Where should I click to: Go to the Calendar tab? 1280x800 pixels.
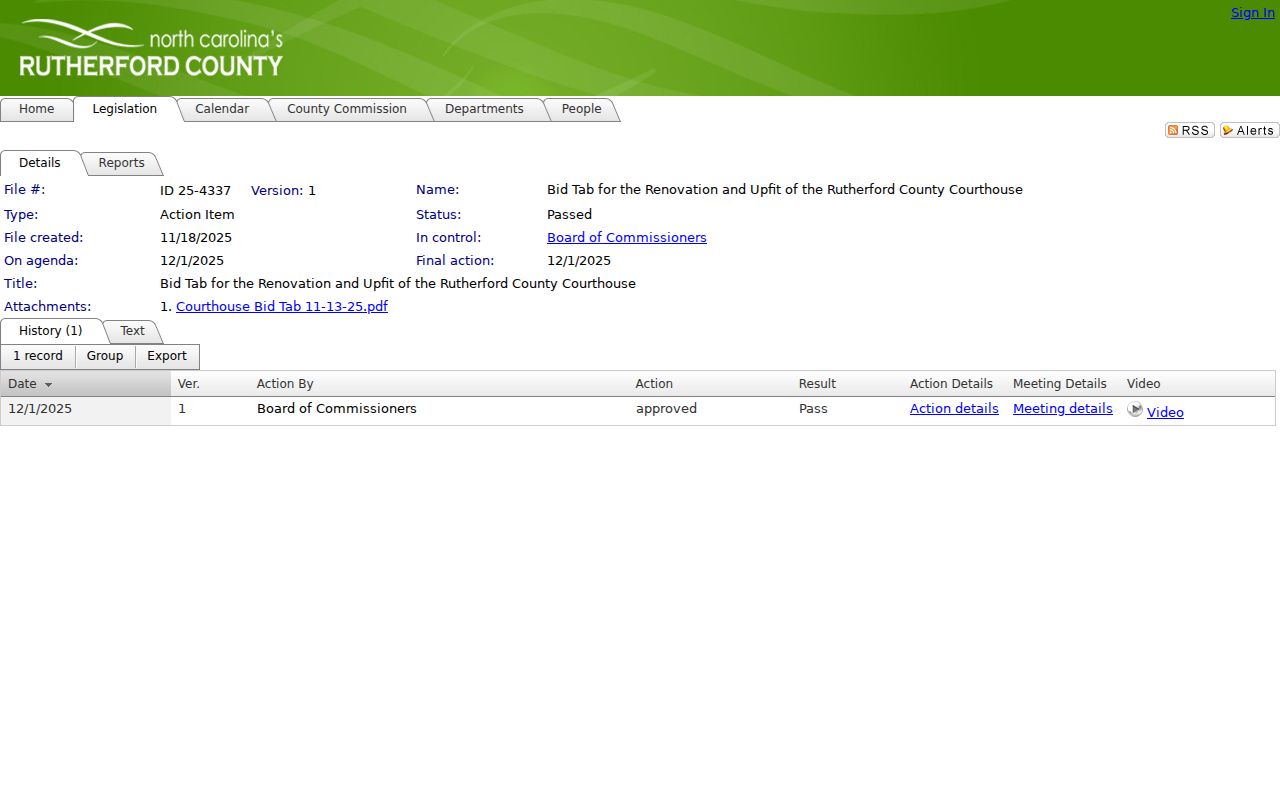tap(222, 109)
